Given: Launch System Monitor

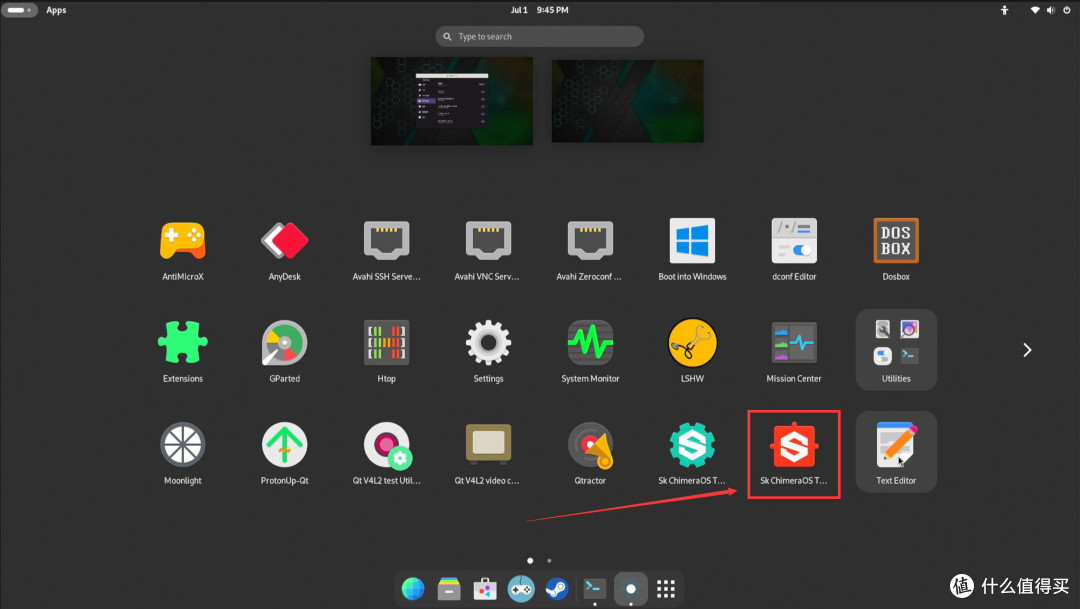Looking at the screenshot, I should tap(590, 343).
